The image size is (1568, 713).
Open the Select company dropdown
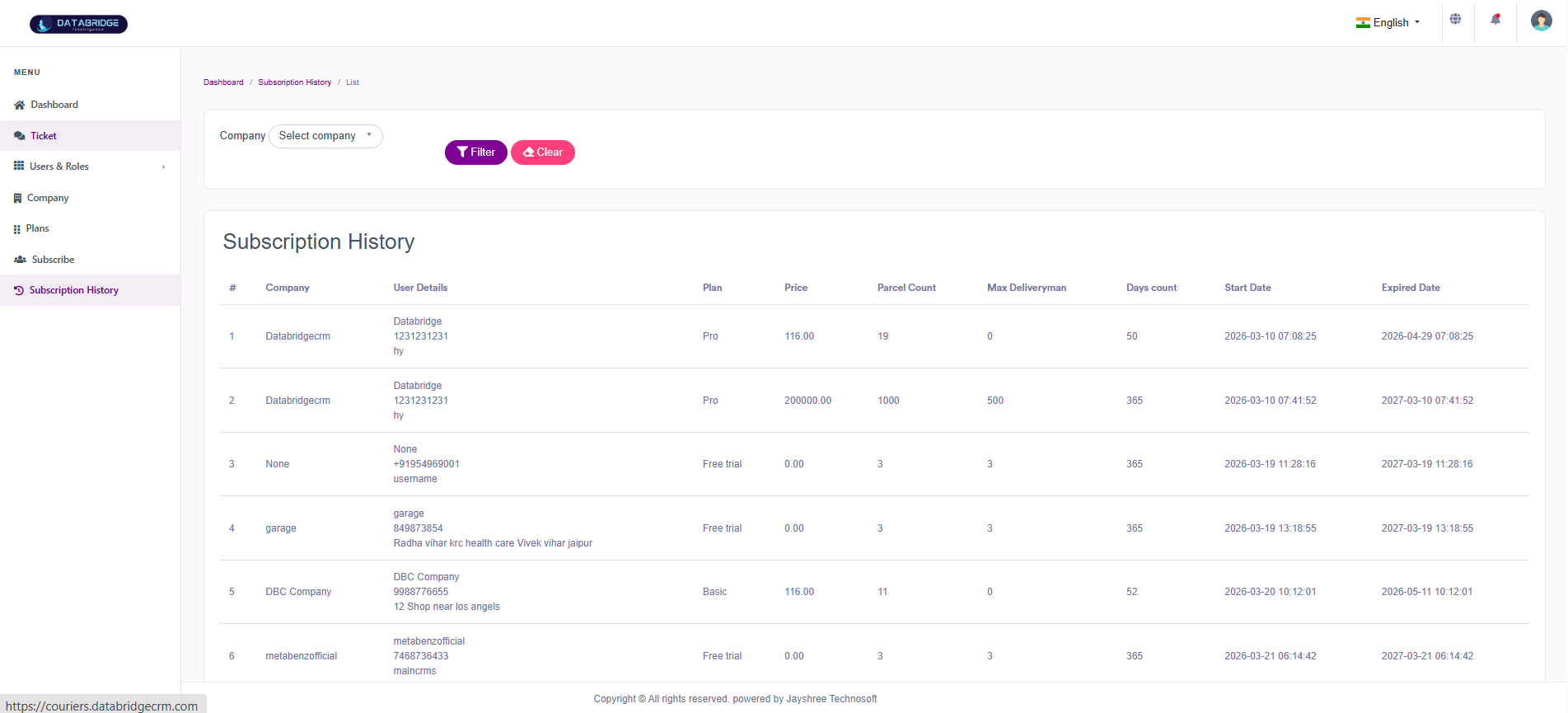click(x=325, y=136)
